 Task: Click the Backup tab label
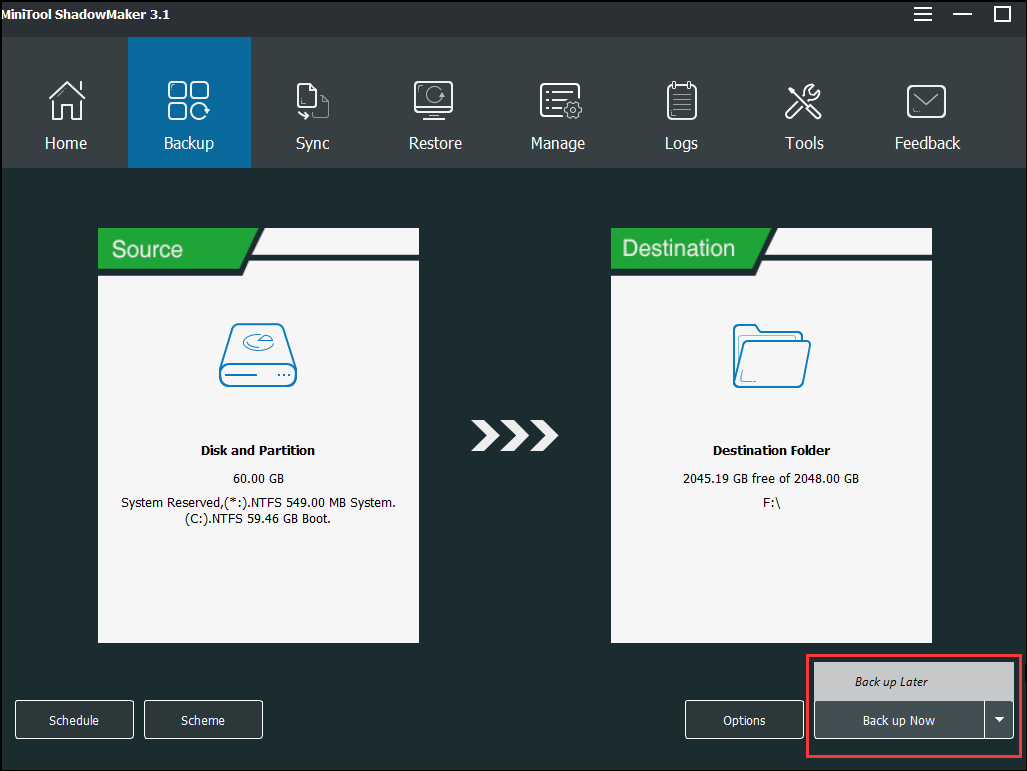189,143
